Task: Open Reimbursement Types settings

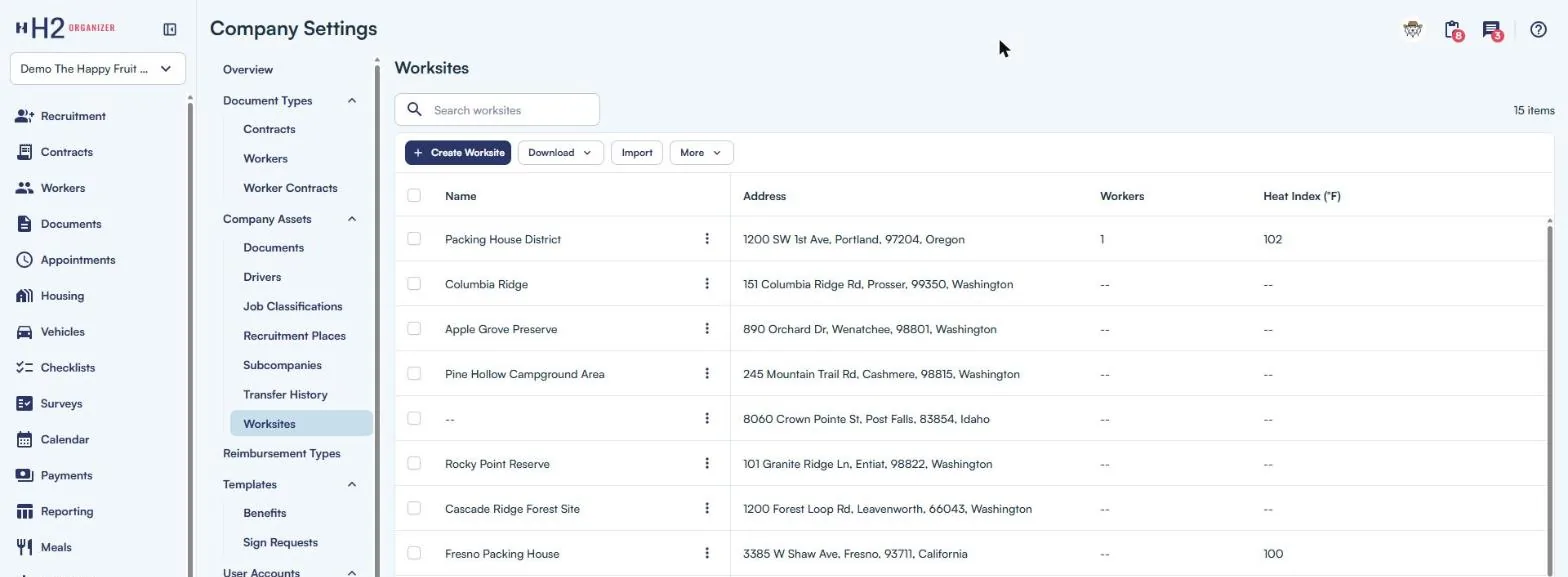Action: (282, 454)
